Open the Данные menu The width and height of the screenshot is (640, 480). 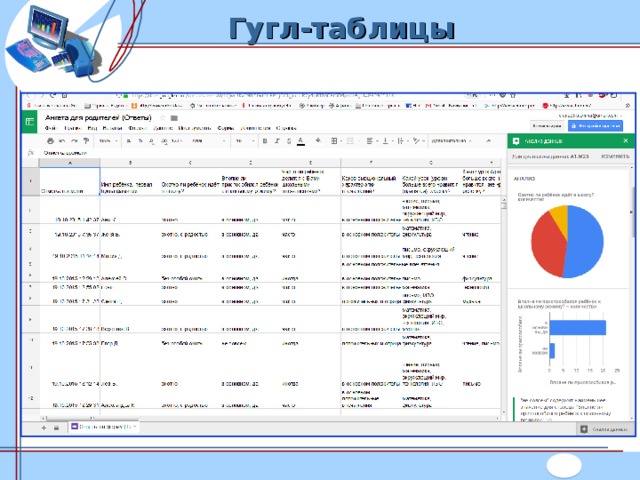coord(163,128)
